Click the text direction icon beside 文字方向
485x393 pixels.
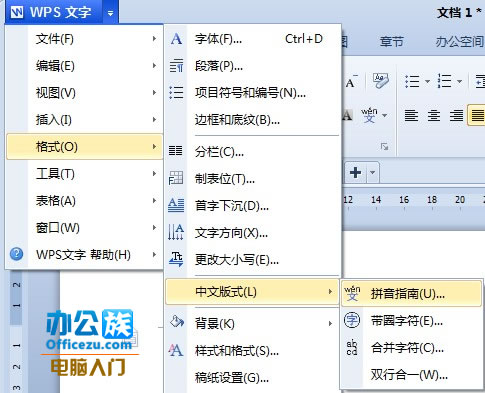click(x=176, y=232)
